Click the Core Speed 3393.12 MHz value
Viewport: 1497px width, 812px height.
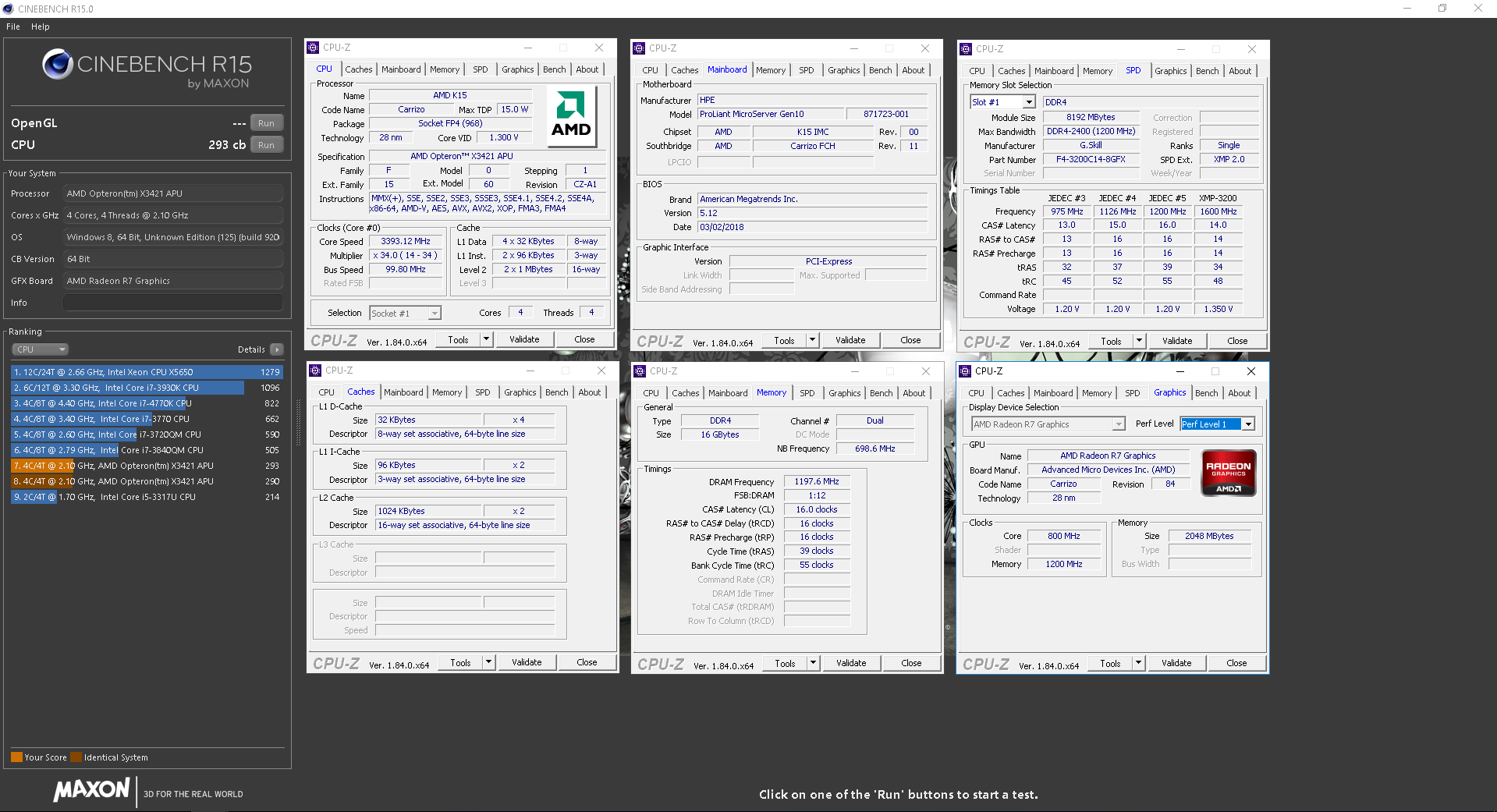(406, 241)
